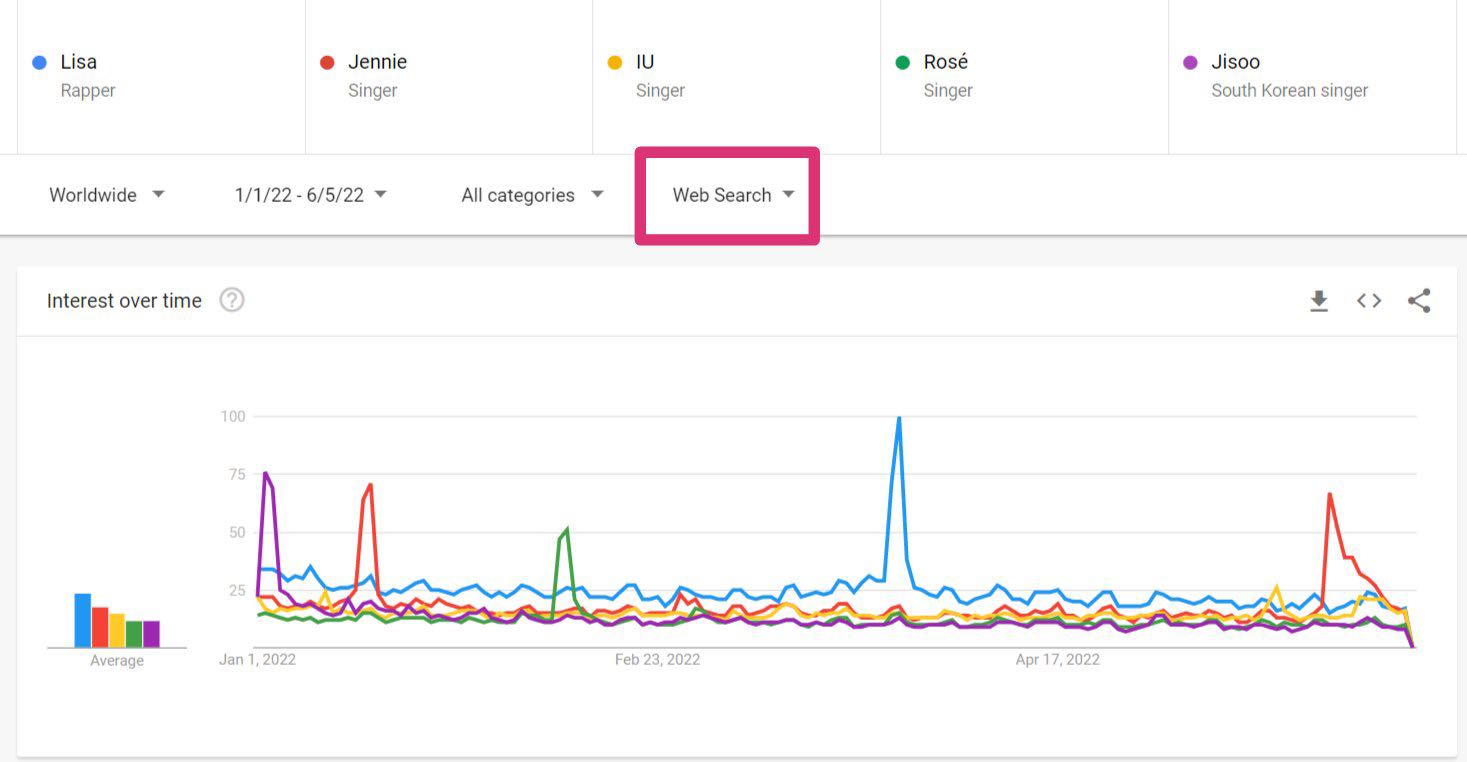Click the blue peak at 100 on chart

[x=899, y=418]
